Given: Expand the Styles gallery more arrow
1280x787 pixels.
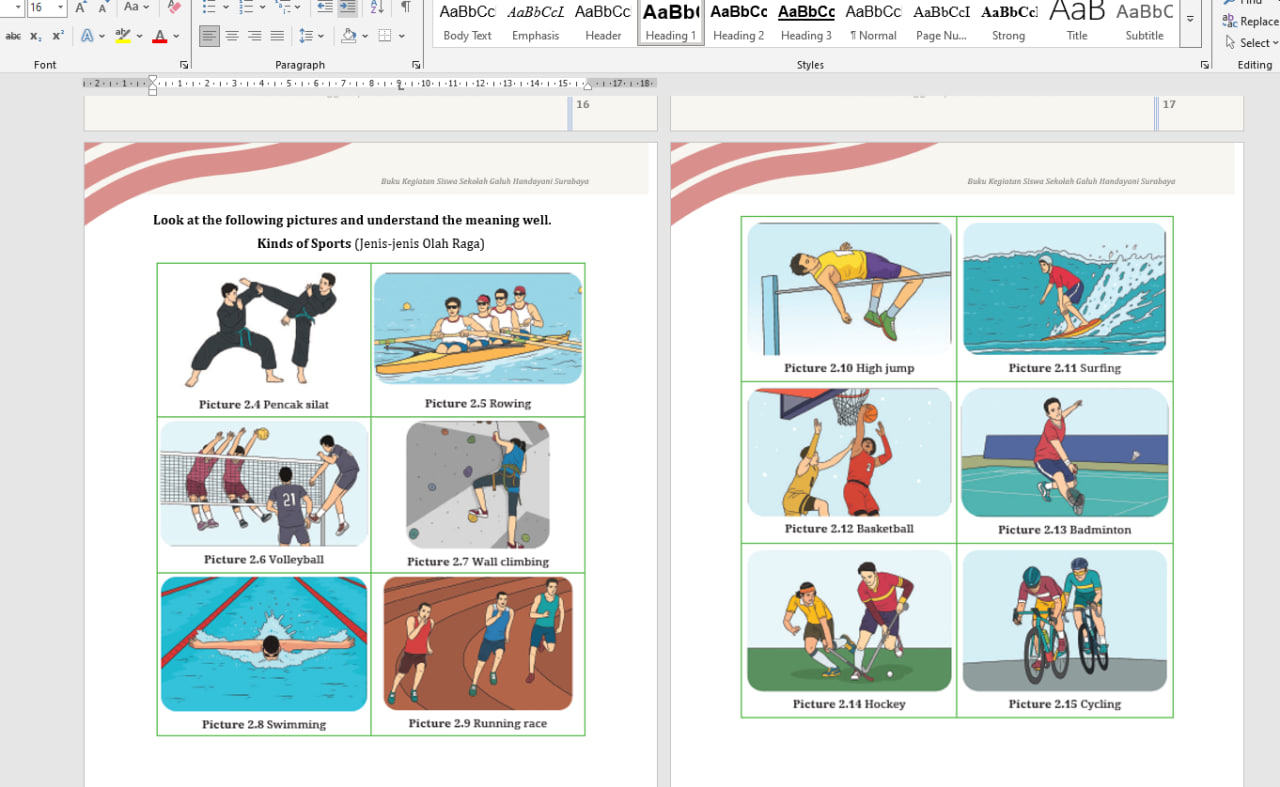Looking at the screenshot, I should (x=1190, y=19).
